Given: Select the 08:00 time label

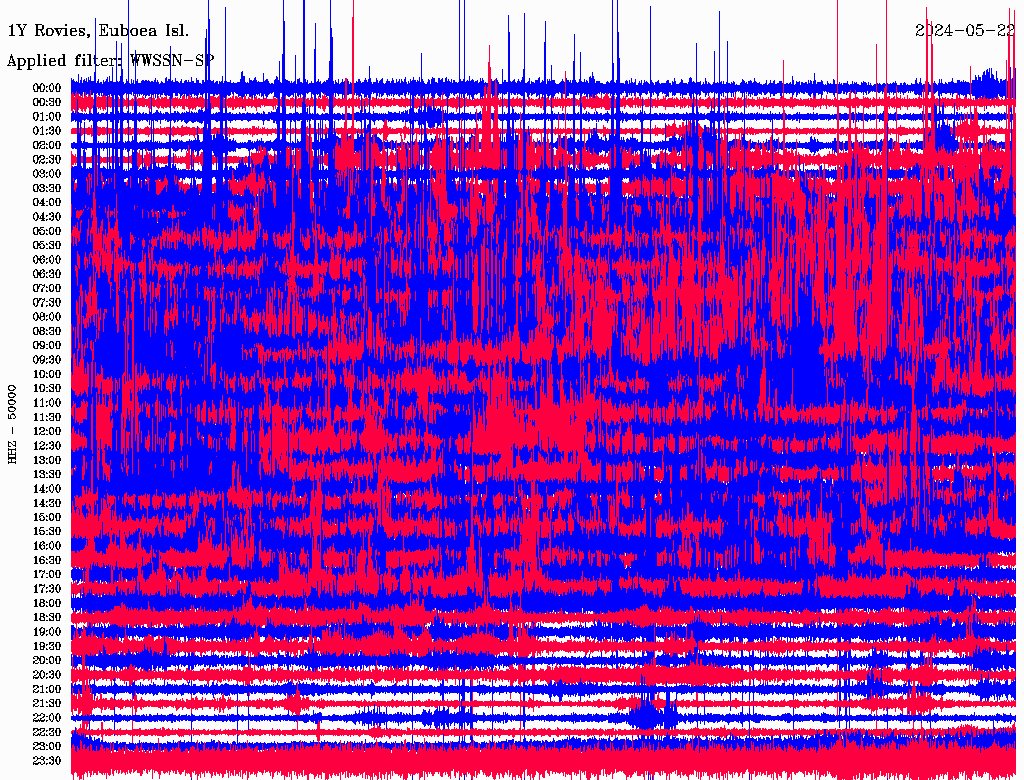Looking at the screenshot, I should point(47,317).
